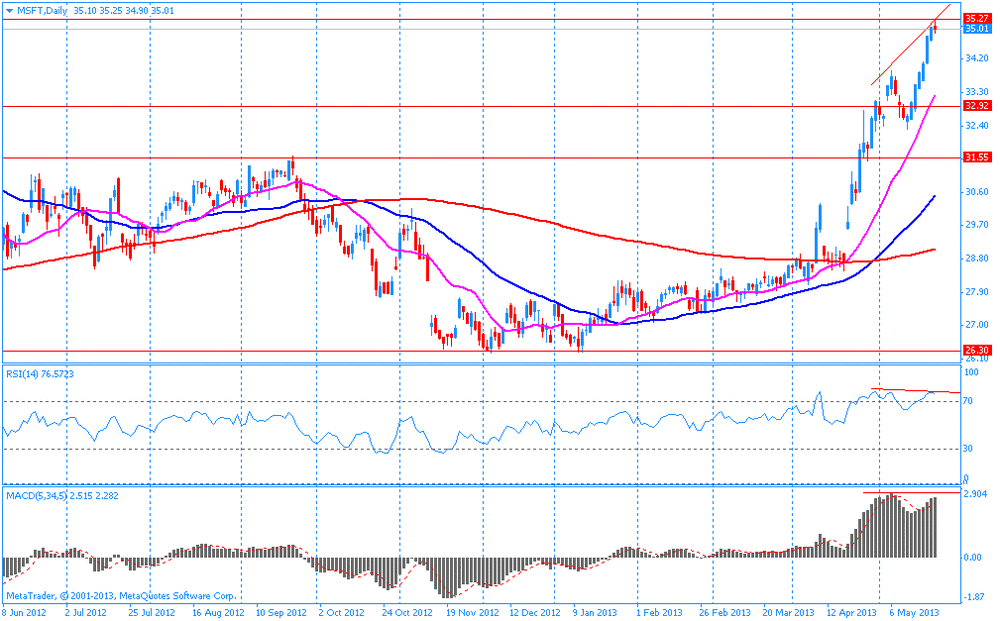Viewport: 1000px width, 621px height.
Task: Click the 26 Feb 2013 date label
Action: [725, 613]
